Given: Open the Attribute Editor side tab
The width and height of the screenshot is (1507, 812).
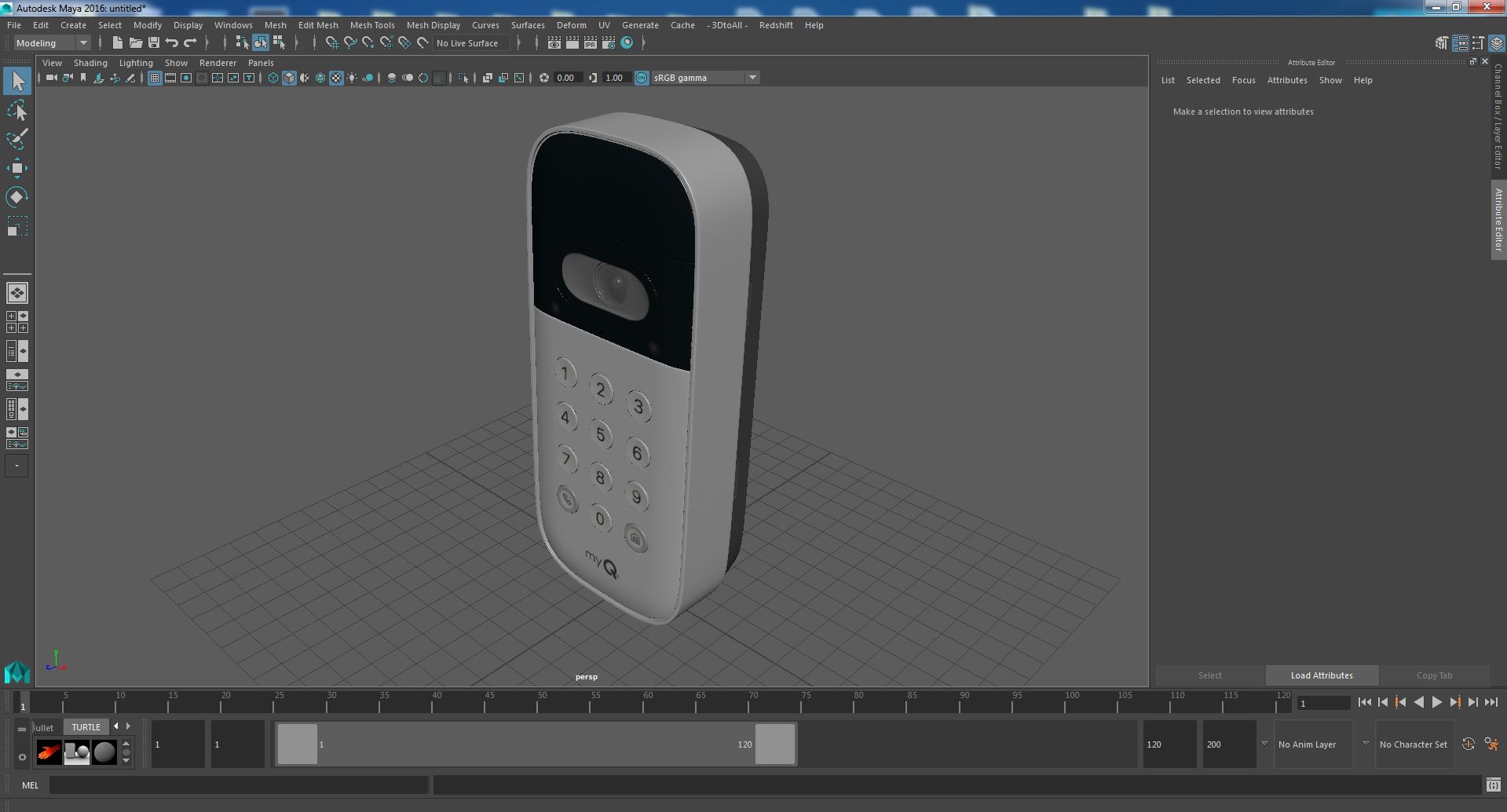Looking at the screenshot, I should coord(1498,220).
